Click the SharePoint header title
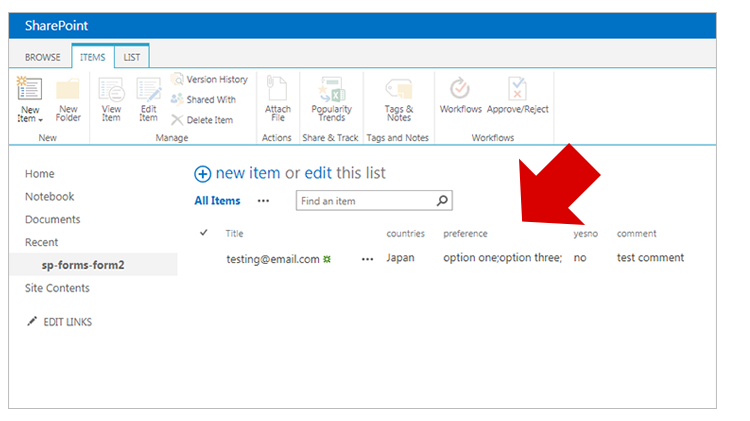Image resolution: width=750 pixels, height=421 pixels. pyautogui.click(x=56, y=26)
